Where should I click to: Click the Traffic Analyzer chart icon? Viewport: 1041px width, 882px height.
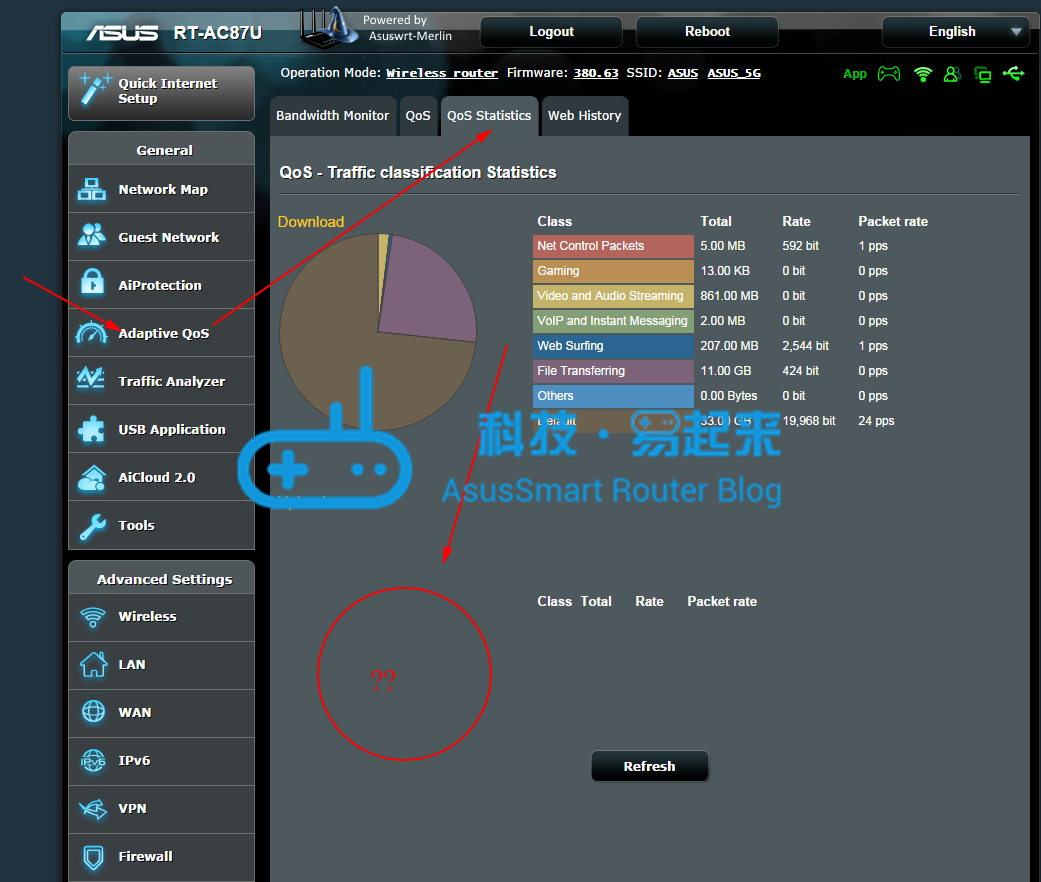click(x=91, y=378)
